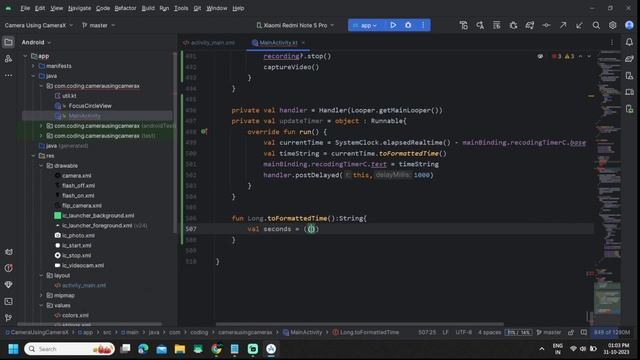This screenshot has height=360, width=640.
Task: Select camera.xml in drawable folder
Action: click(x=77, y=176)
